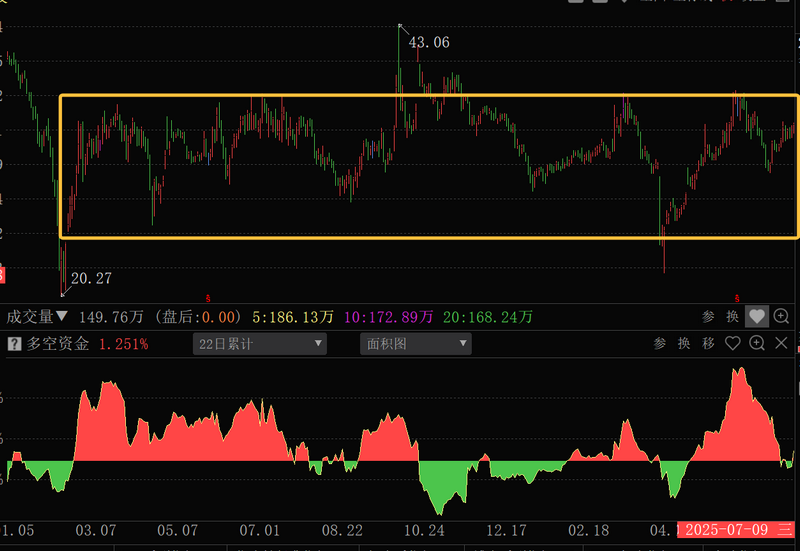Click 换 in the 多空资金 panel

point(684,344)
